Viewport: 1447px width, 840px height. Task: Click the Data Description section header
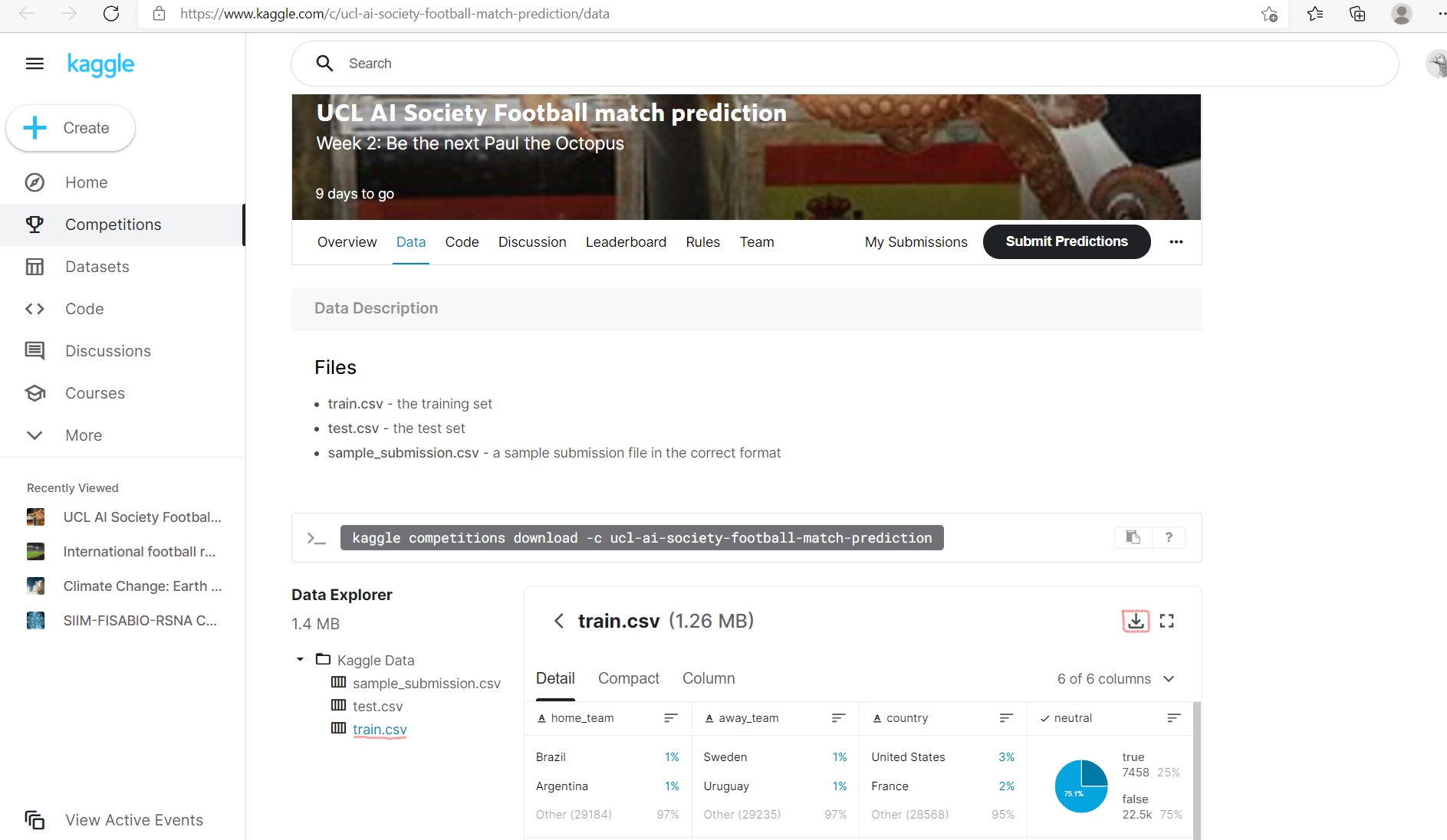click(x=747, y=308)
